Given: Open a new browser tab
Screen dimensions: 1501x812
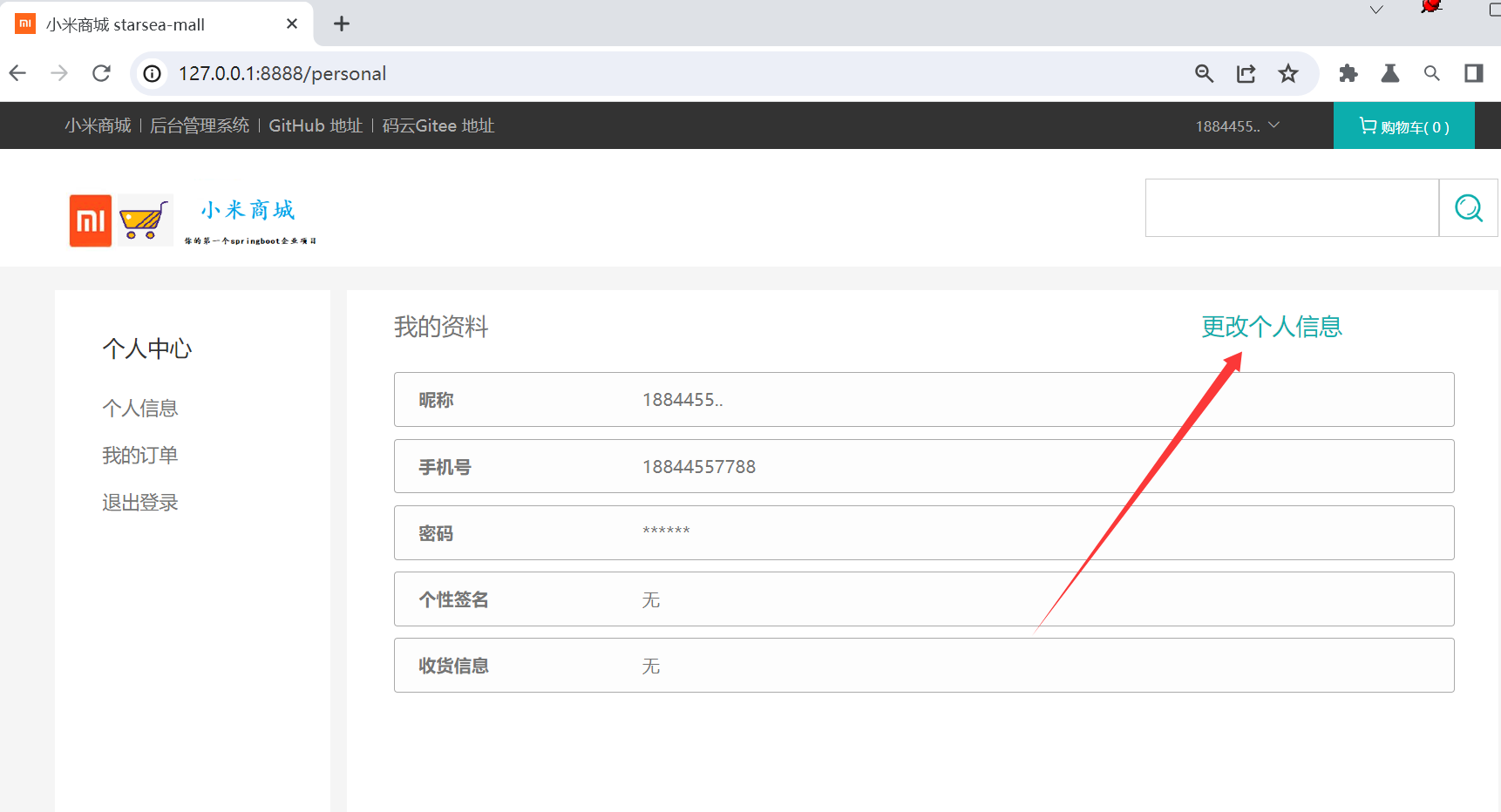Looking at the screenshot, I should pyautogui.click(x=342, y=24).
